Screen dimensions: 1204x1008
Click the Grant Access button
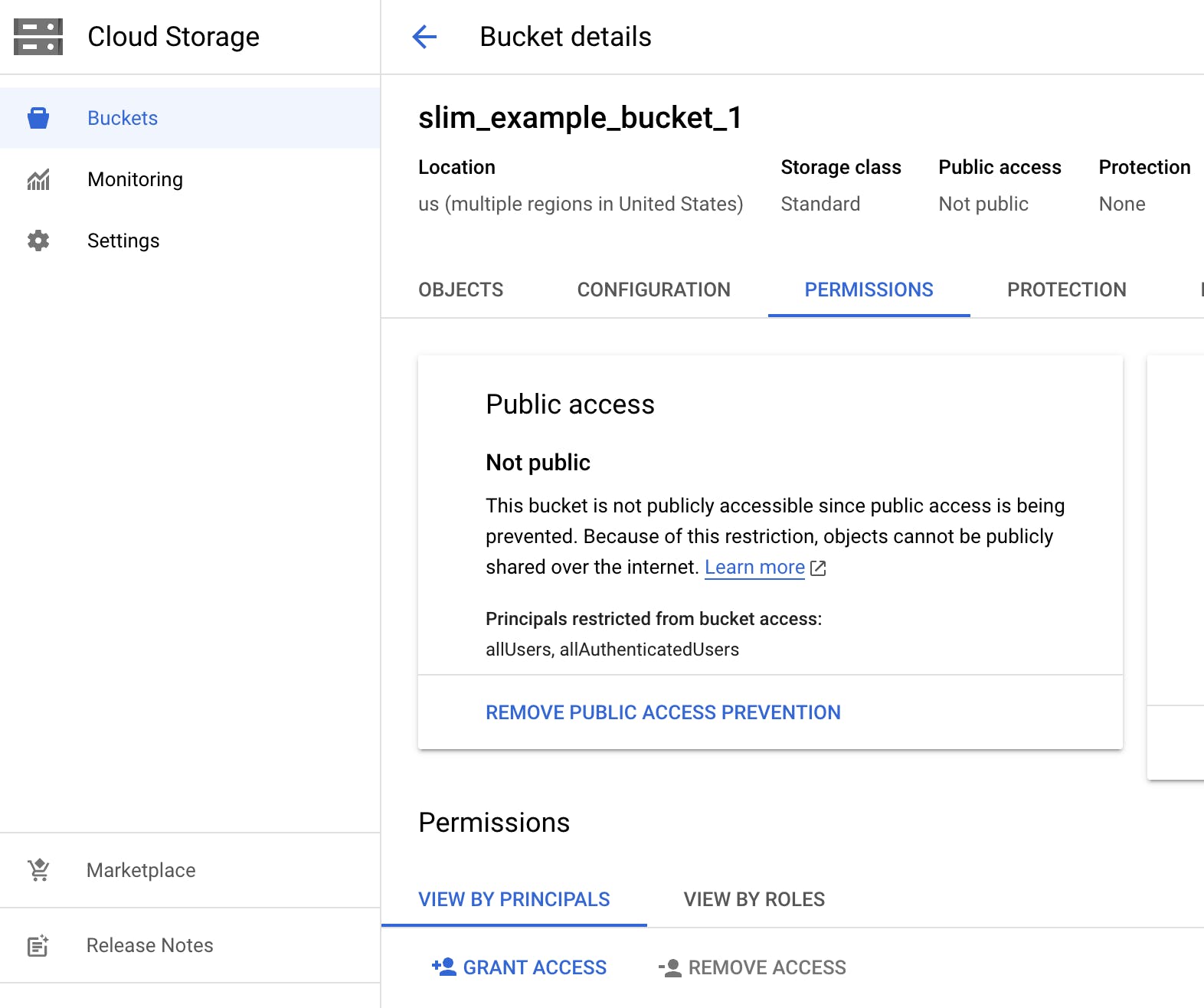pos(519,967)
